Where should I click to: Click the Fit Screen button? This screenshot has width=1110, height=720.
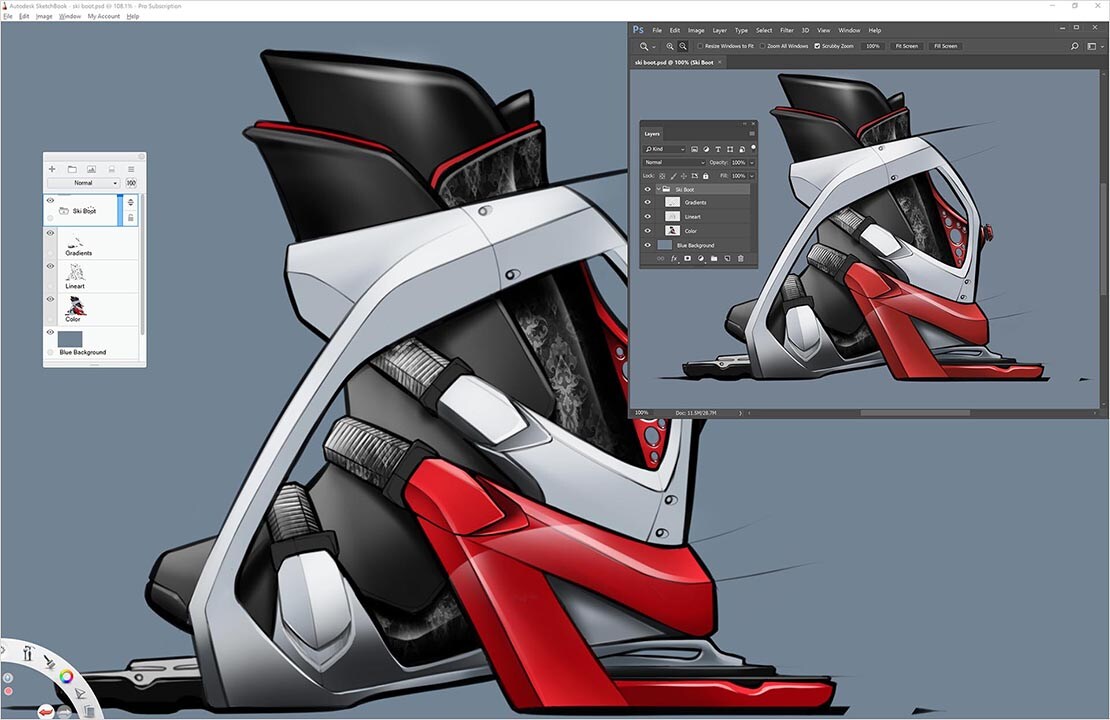click(x=906, y=46)
